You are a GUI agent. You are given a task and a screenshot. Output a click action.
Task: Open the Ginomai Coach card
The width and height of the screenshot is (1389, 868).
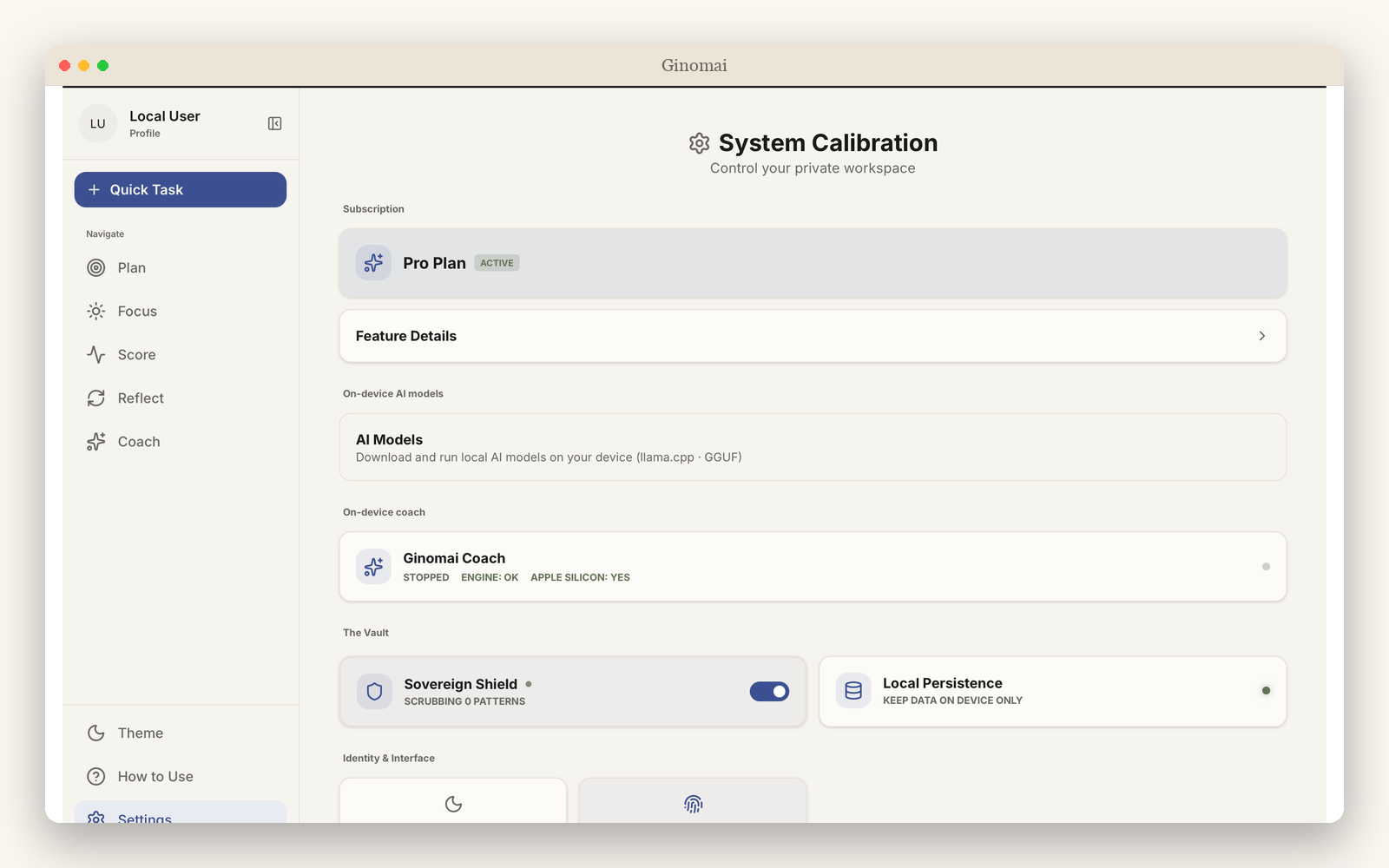pyautogui.click(x=813, y=567)
